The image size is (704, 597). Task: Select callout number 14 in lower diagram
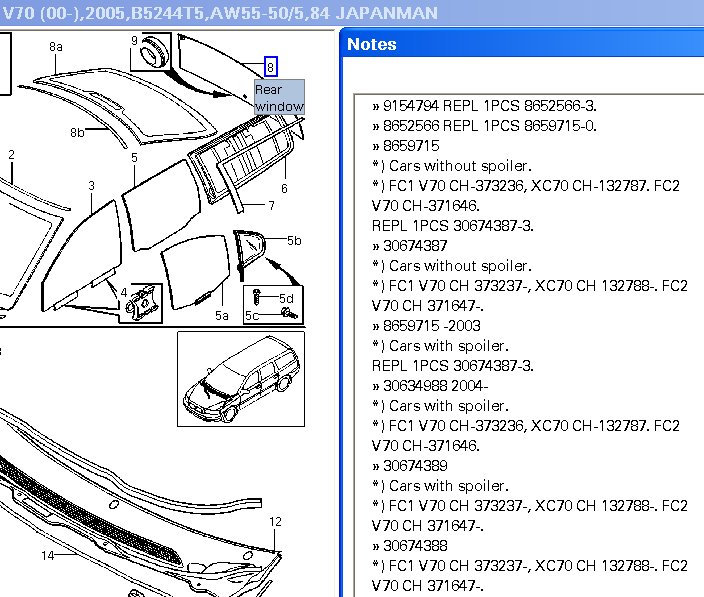[x=47, y=555]
